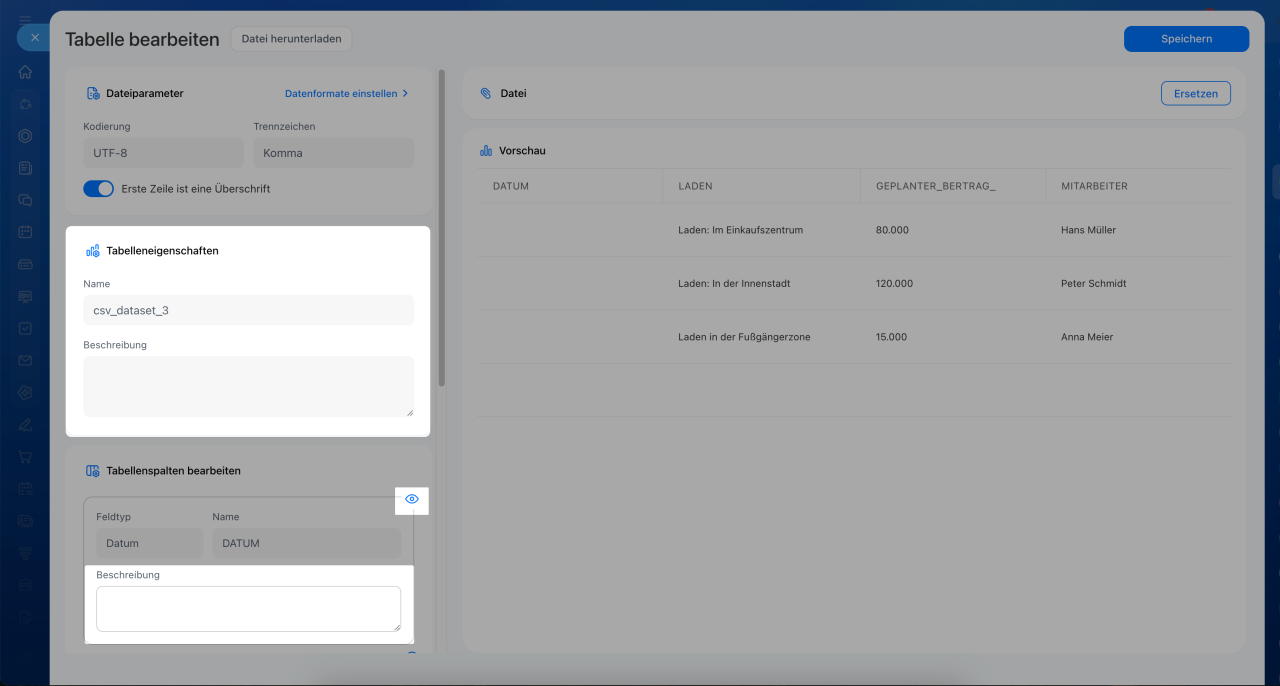Open the card icon below booking in sidebar
Viewport: 1280px width, 686px height.
[25, 520]
